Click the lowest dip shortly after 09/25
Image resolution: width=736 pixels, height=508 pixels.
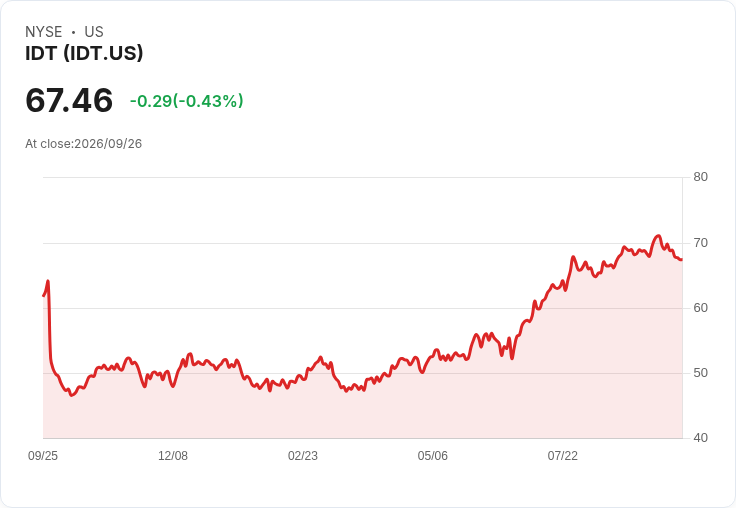click(72, 395)
